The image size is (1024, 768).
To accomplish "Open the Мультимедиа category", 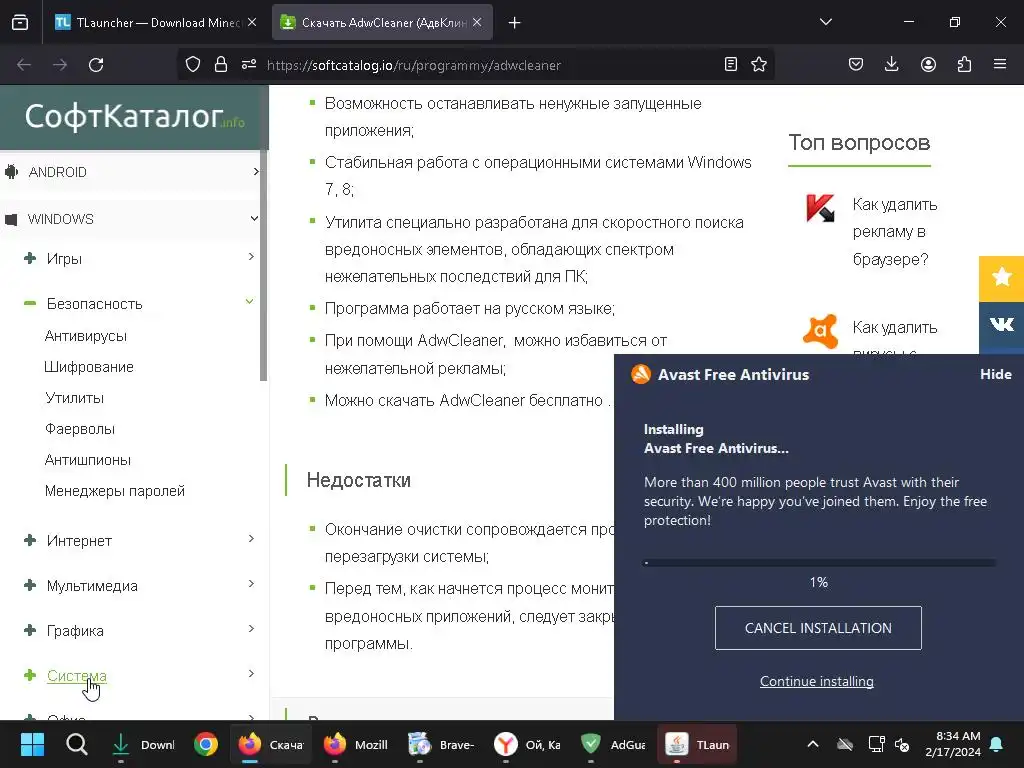I will [92, 586].
